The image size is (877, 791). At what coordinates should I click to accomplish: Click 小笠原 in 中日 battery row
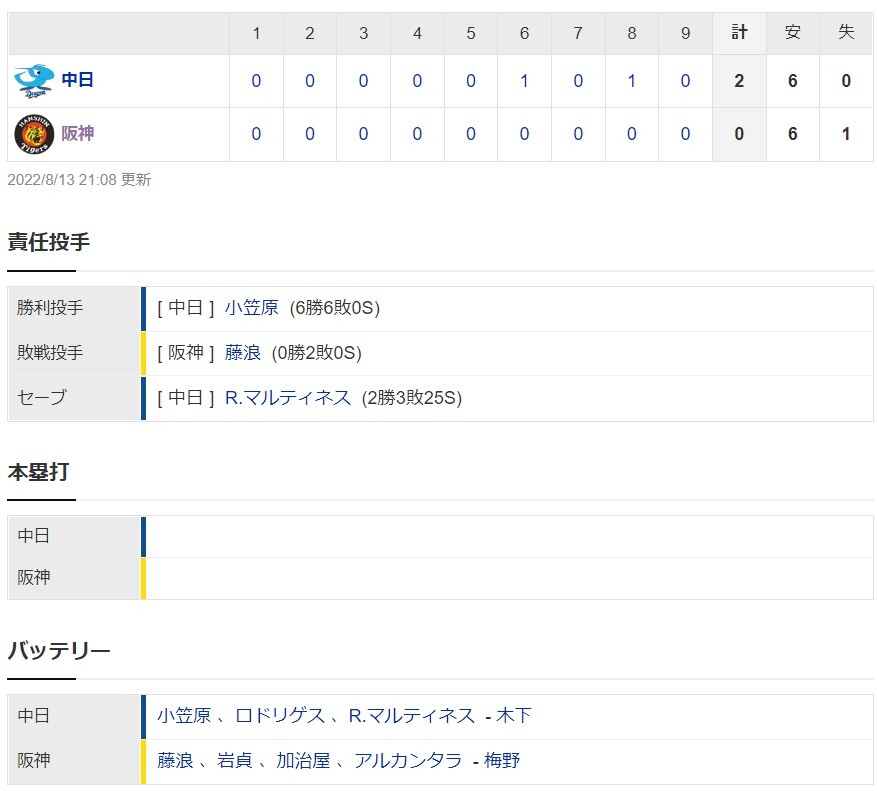[183, 715]
